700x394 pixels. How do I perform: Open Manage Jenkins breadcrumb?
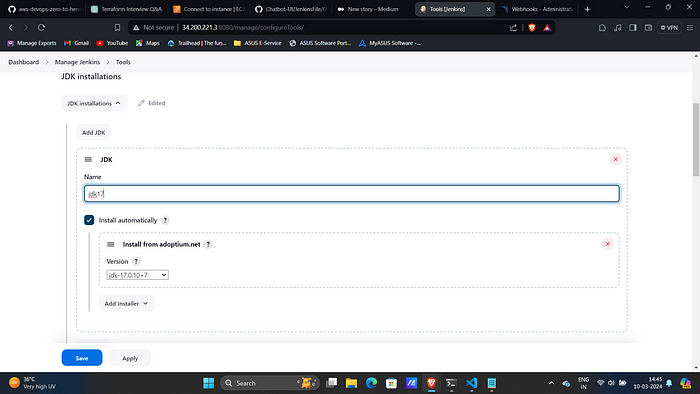pyautogui.click(x=77, y=62)
